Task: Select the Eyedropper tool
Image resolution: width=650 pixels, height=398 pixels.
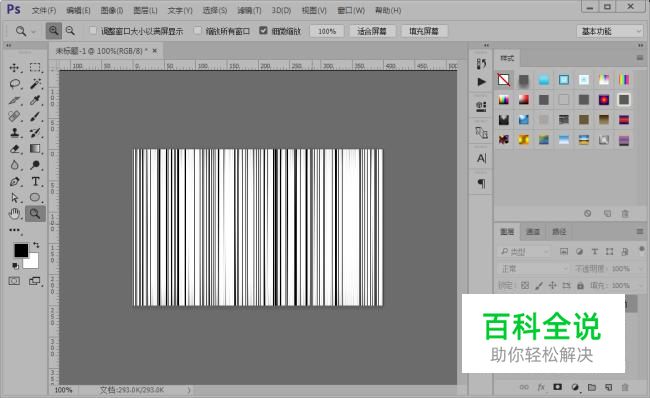Action: (35, 100)
